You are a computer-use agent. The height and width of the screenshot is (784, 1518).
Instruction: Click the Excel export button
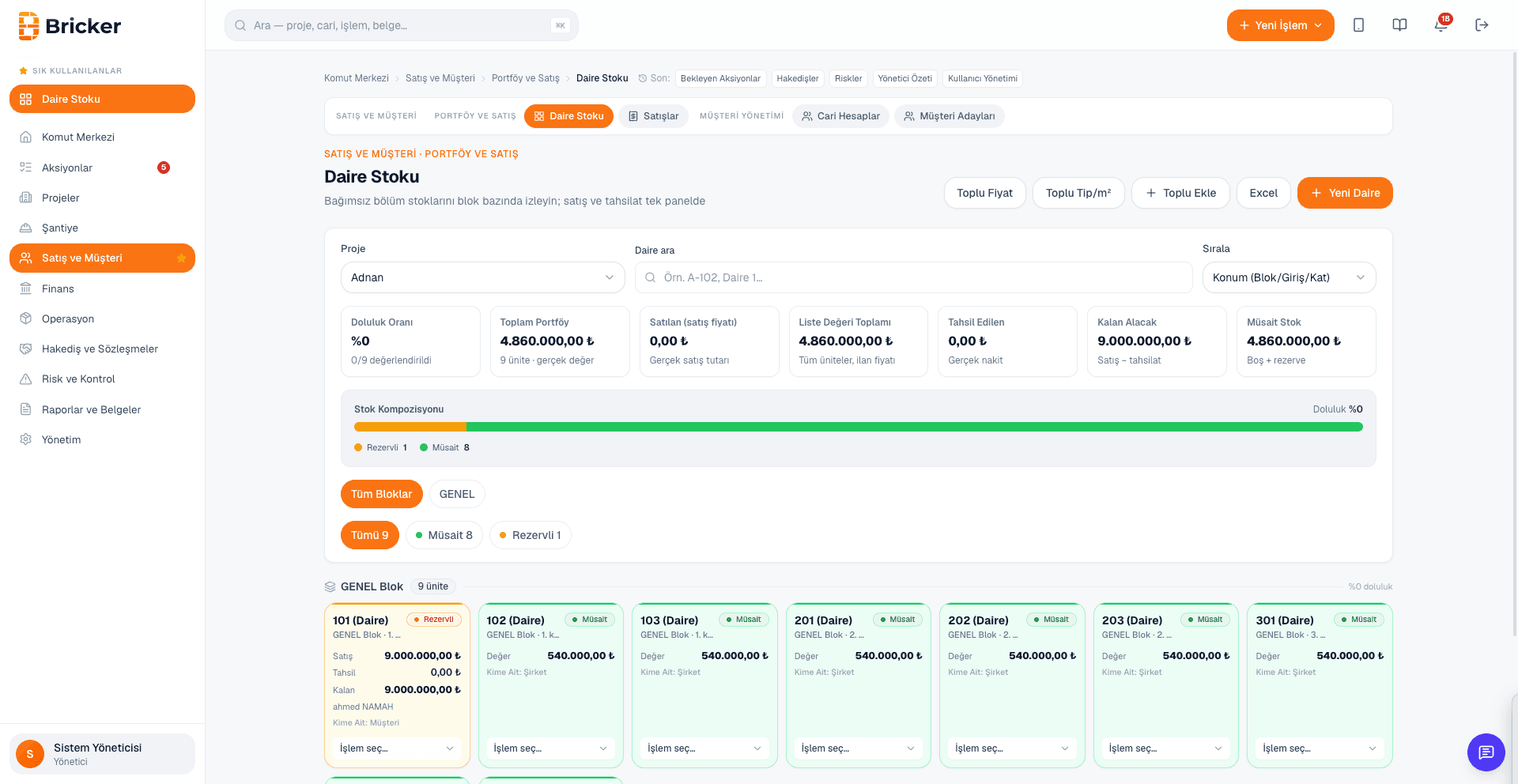[x=1263, y=193]
